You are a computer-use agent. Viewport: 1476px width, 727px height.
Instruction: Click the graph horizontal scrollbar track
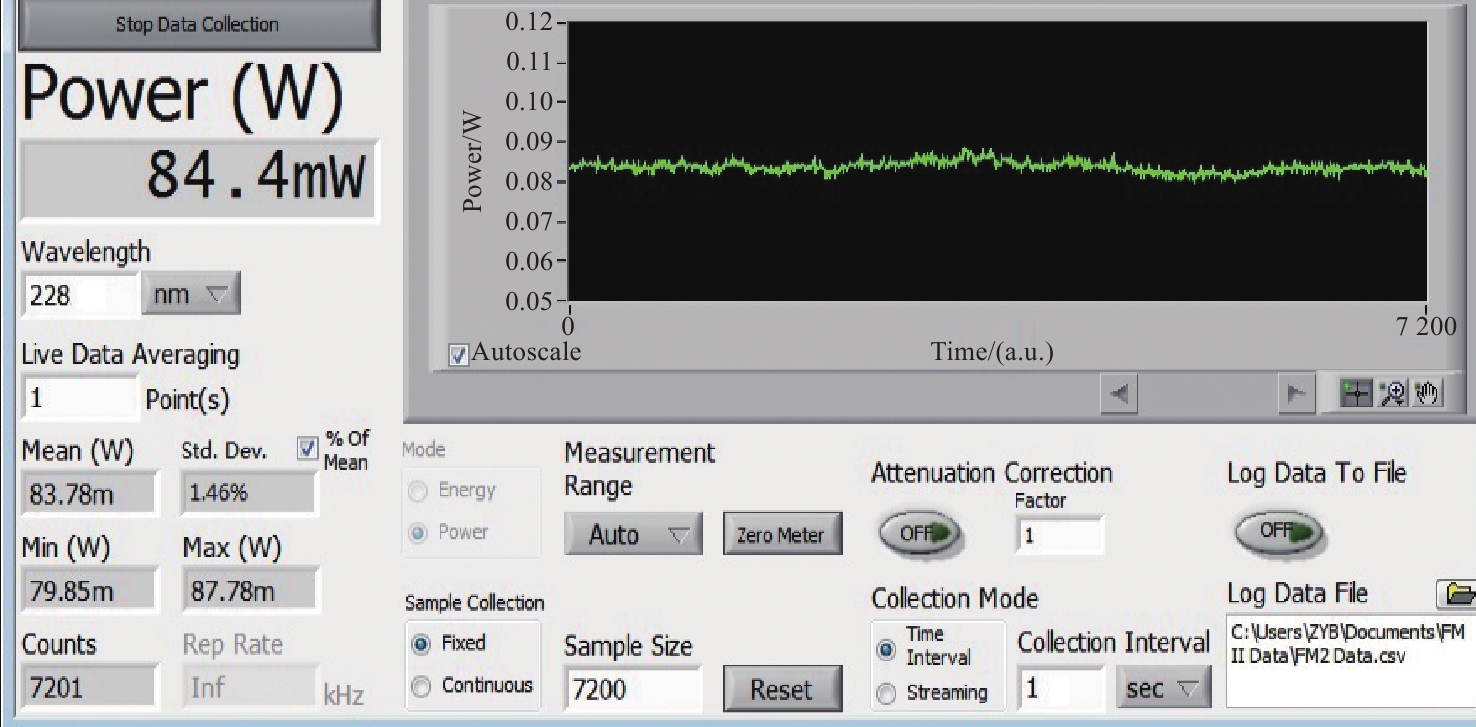[x=1207, y=395]
